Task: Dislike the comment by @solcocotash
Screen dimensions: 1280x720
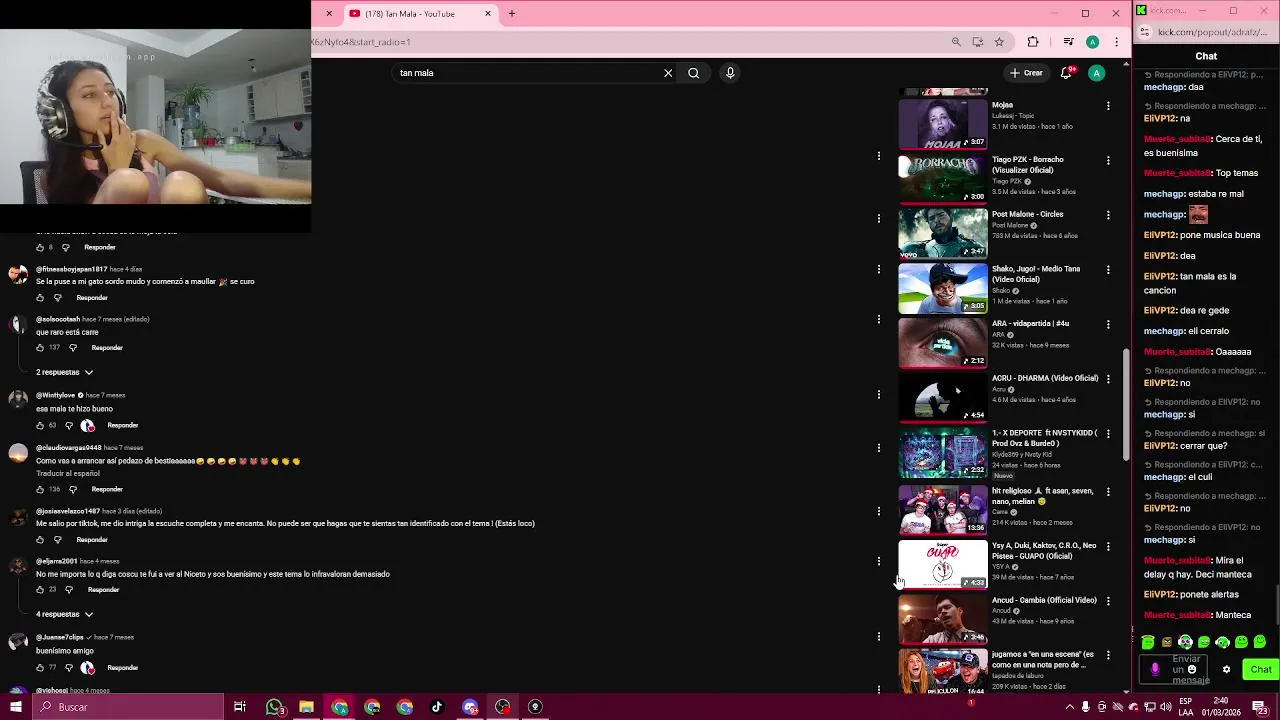Action: click(x=72, y=347)
